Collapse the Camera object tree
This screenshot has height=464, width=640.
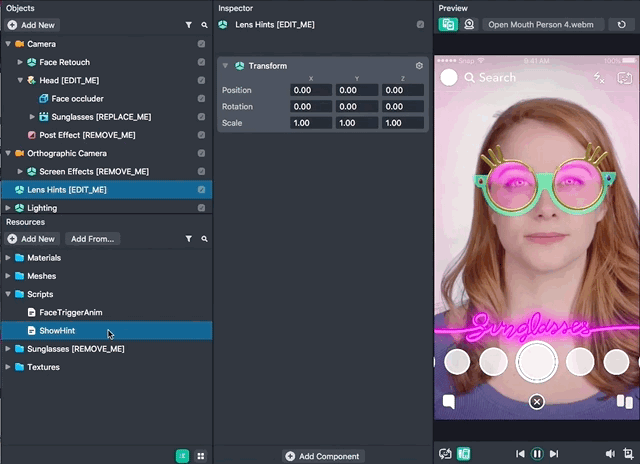[8, 44]
